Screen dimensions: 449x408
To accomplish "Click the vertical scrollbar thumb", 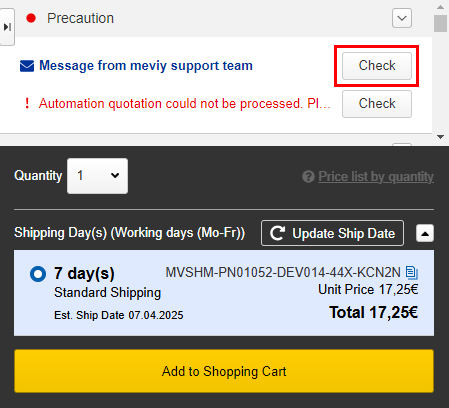I will 440,23.
